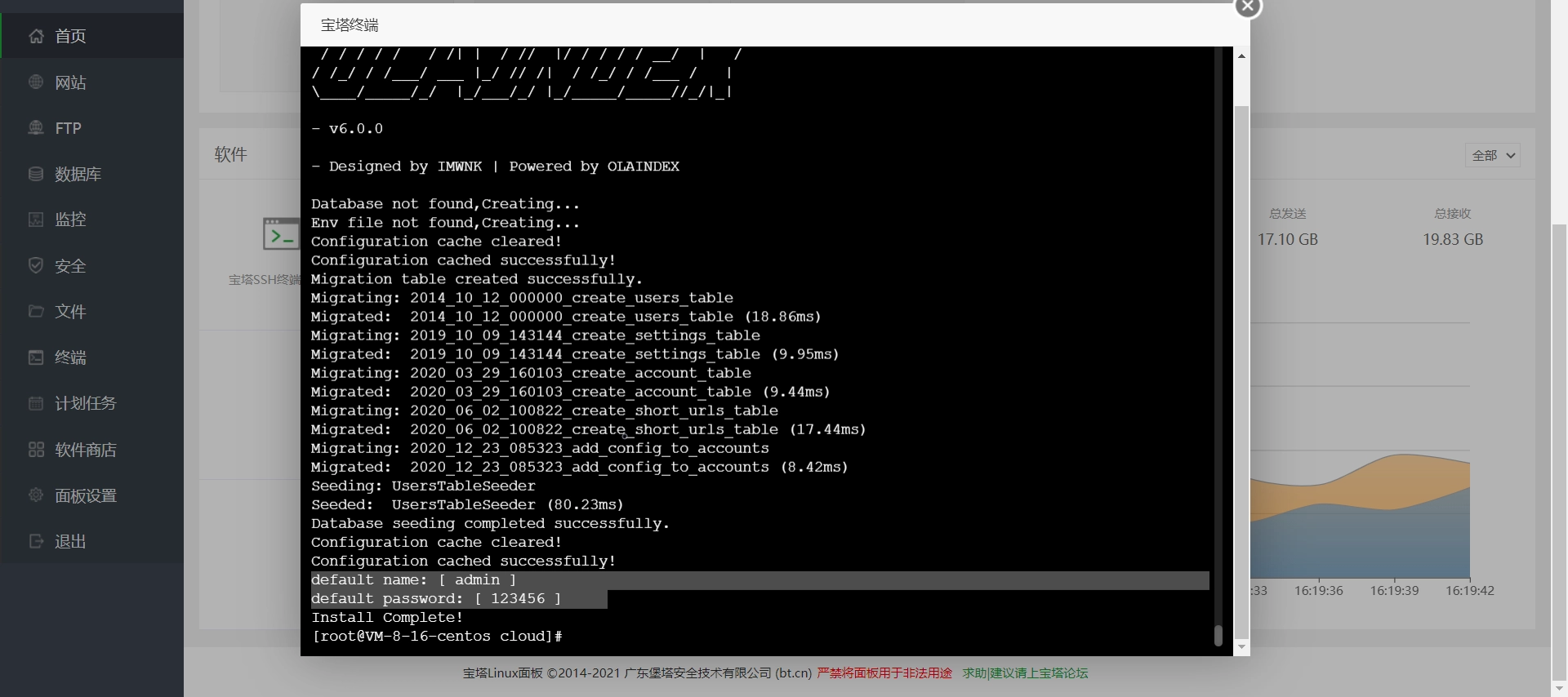Go to 软件商店 in sidebar
The image size is (1568, 697).
pos(85,450)
